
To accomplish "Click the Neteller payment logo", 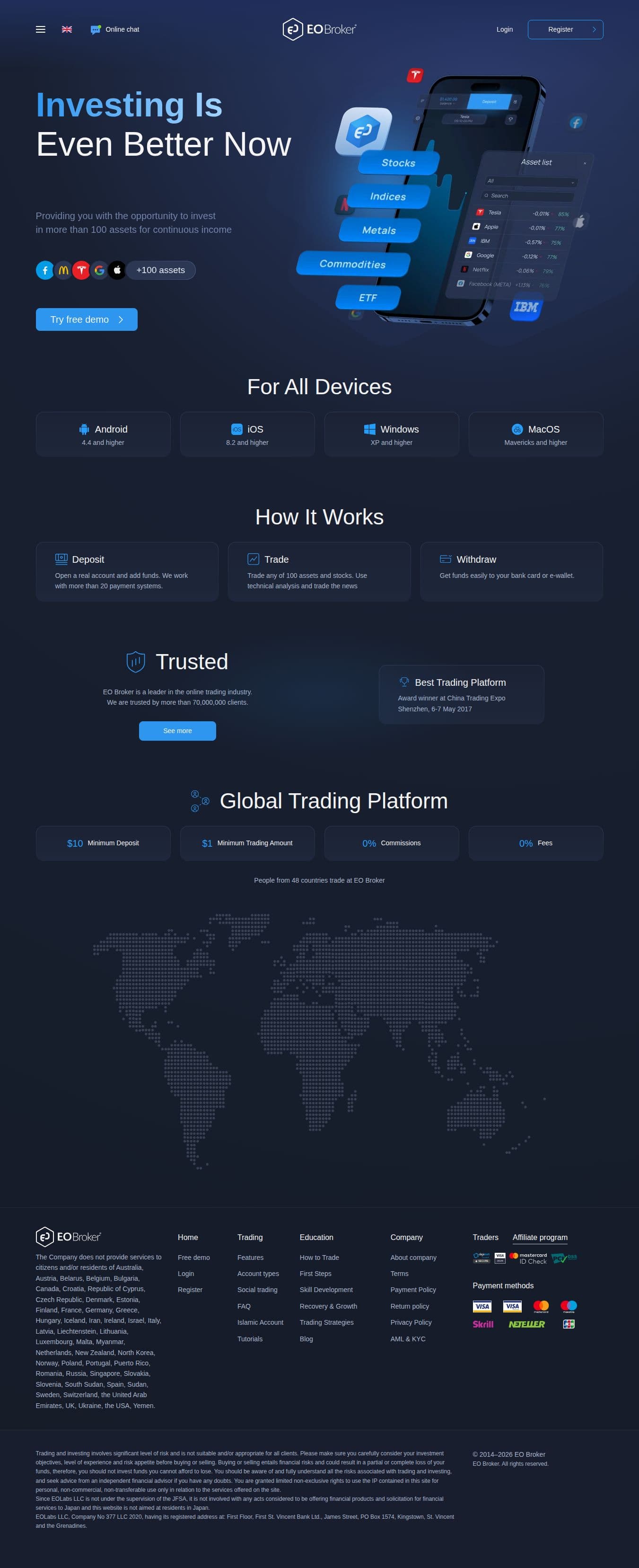I will [527, 1324].
